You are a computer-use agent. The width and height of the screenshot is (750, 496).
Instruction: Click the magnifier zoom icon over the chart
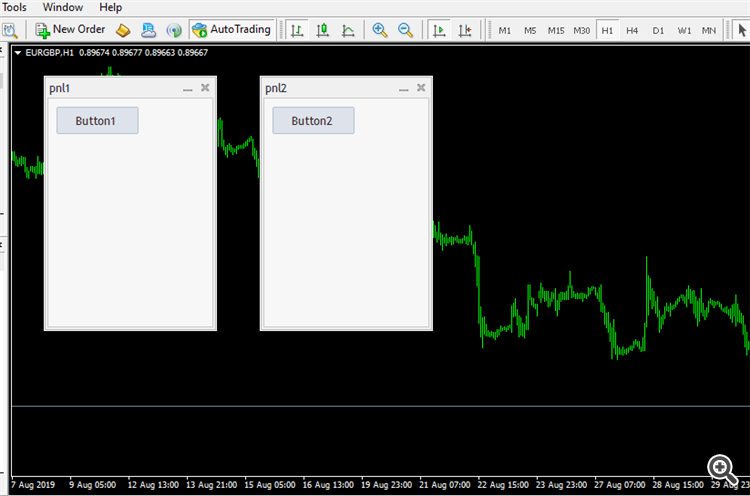[x=722, y=470]
